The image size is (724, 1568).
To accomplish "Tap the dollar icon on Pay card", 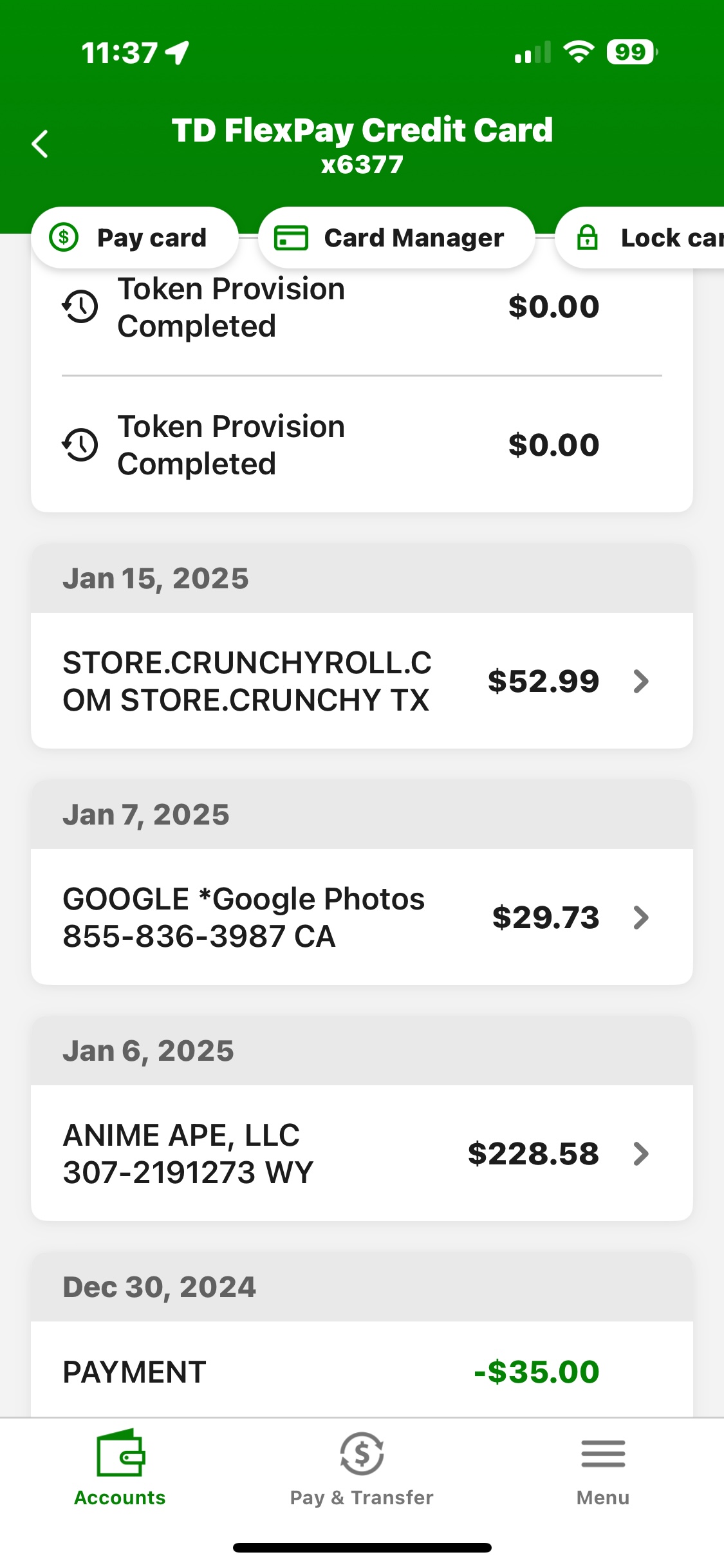I will click(x=64, y=238).
